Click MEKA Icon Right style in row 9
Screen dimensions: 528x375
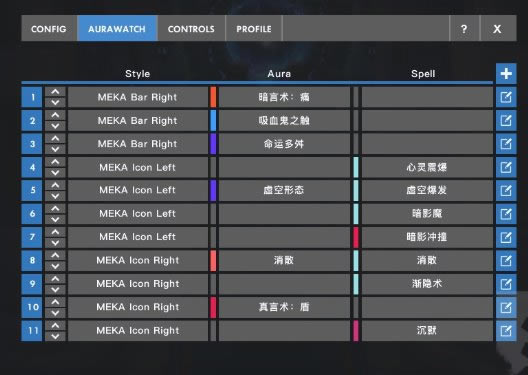tap(138, 284)
